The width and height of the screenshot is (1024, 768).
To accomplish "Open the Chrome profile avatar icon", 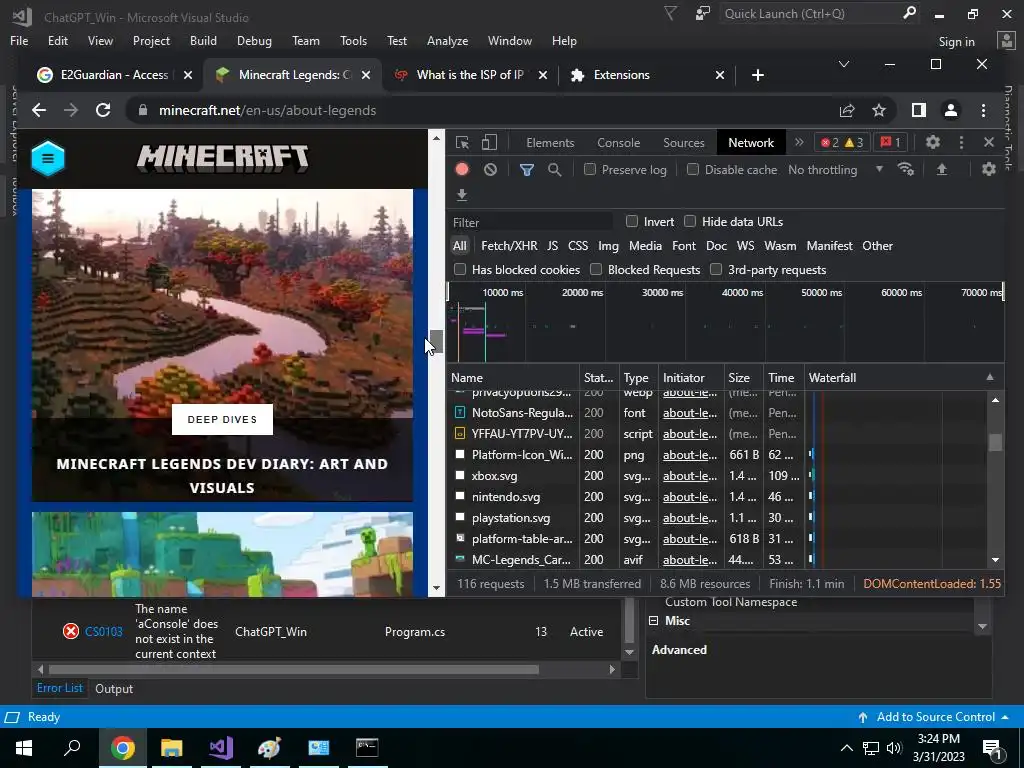I will point(951,110).
